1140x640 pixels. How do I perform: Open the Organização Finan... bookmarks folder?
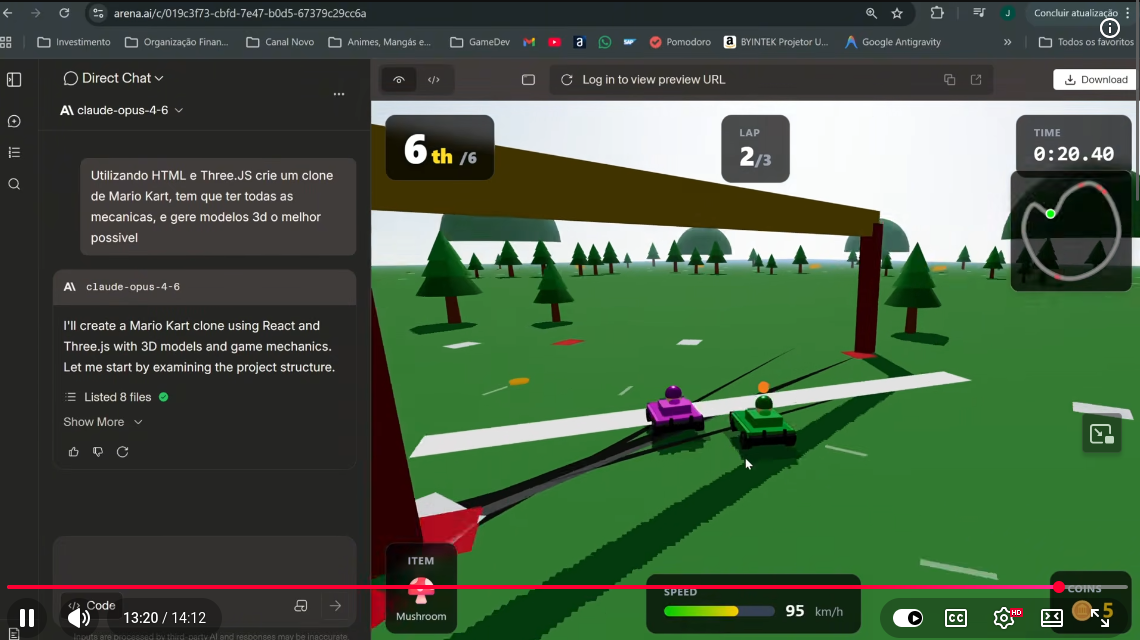(x=177, y=42)
